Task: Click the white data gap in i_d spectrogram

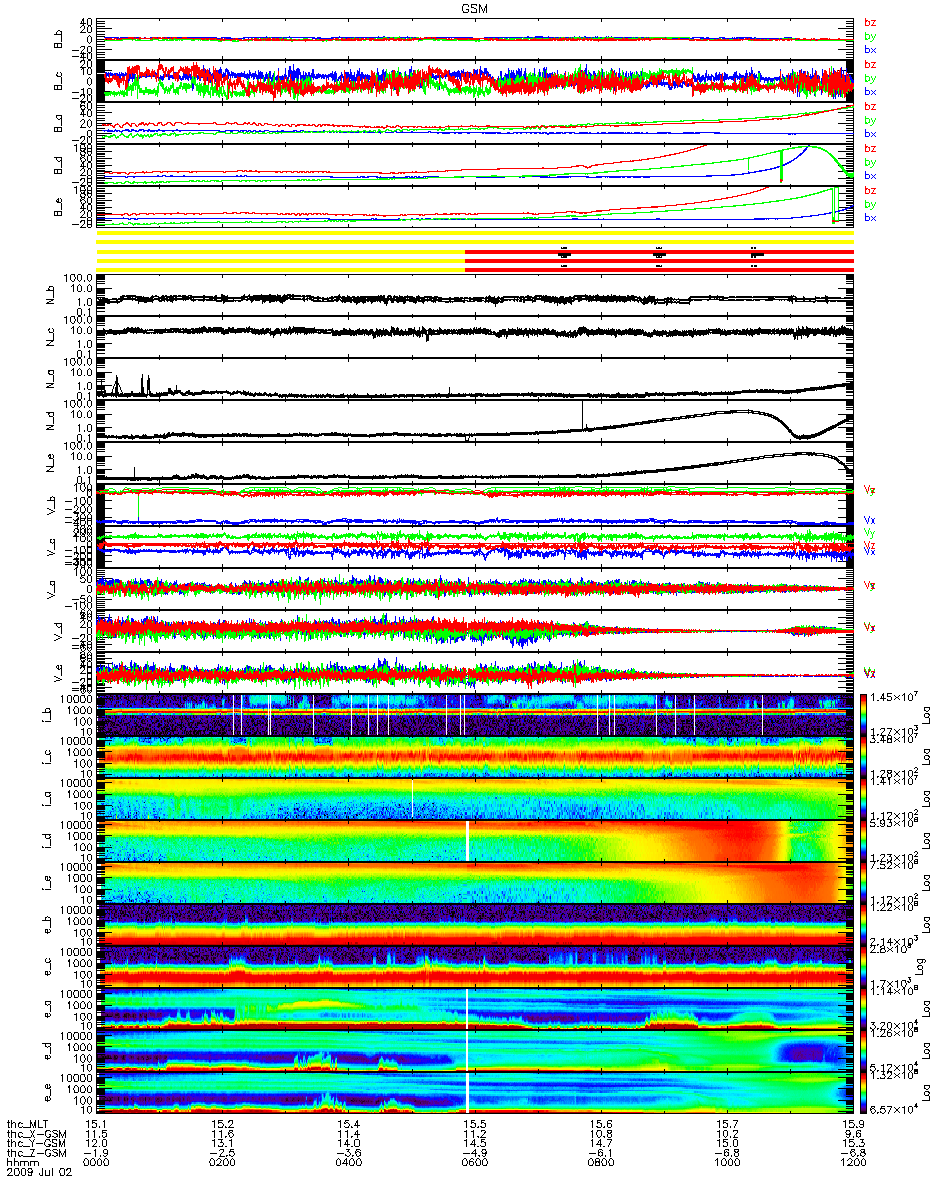Action: click(x=467, y=841)
